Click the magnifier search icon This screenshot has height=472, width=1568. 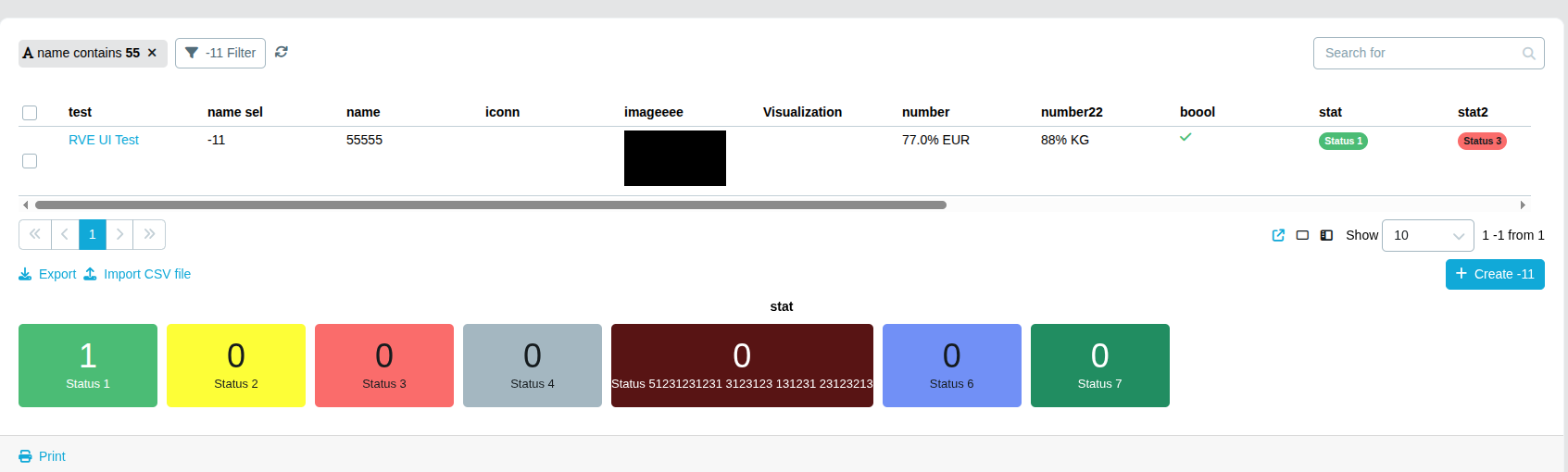[x=1528, y=54]
